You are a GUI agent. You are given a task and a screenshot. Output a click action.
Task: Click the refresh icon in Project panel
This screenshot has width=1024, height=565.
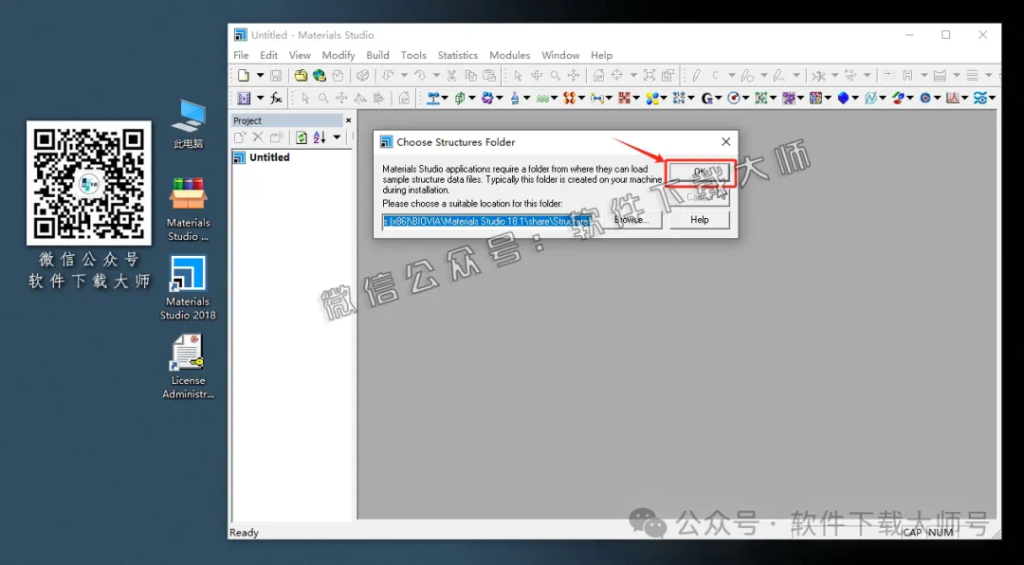click(300, 137)
